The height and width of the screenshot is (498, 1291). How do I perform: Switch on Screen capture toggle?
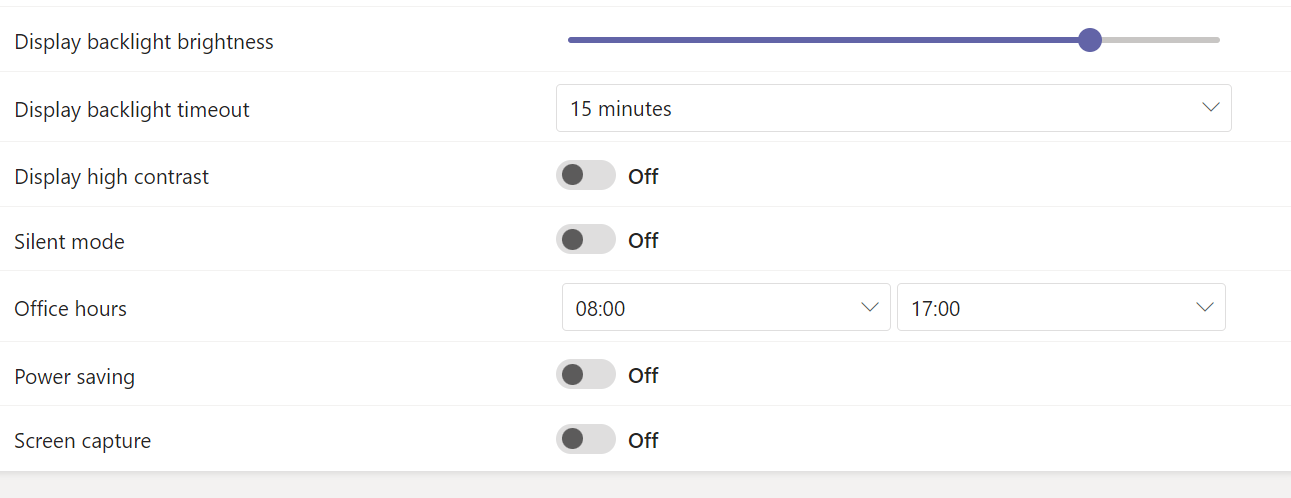(585, 440)
